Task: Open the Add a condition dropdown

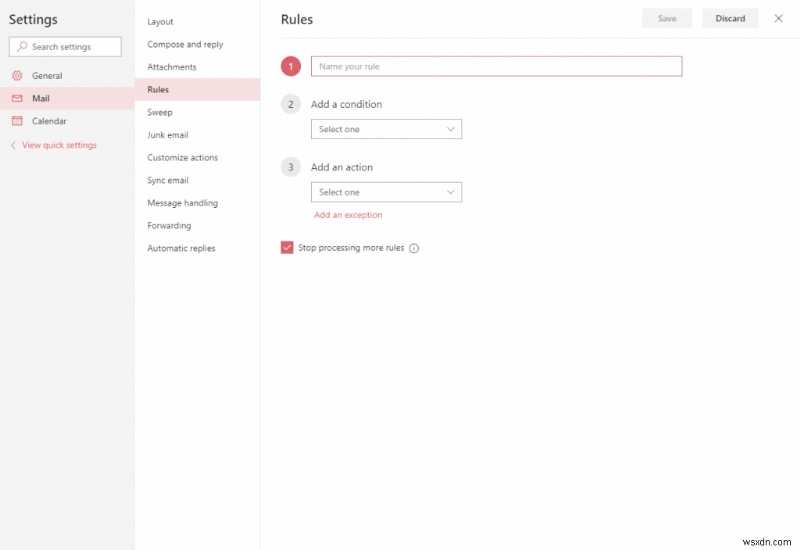Action: [386, 129]
